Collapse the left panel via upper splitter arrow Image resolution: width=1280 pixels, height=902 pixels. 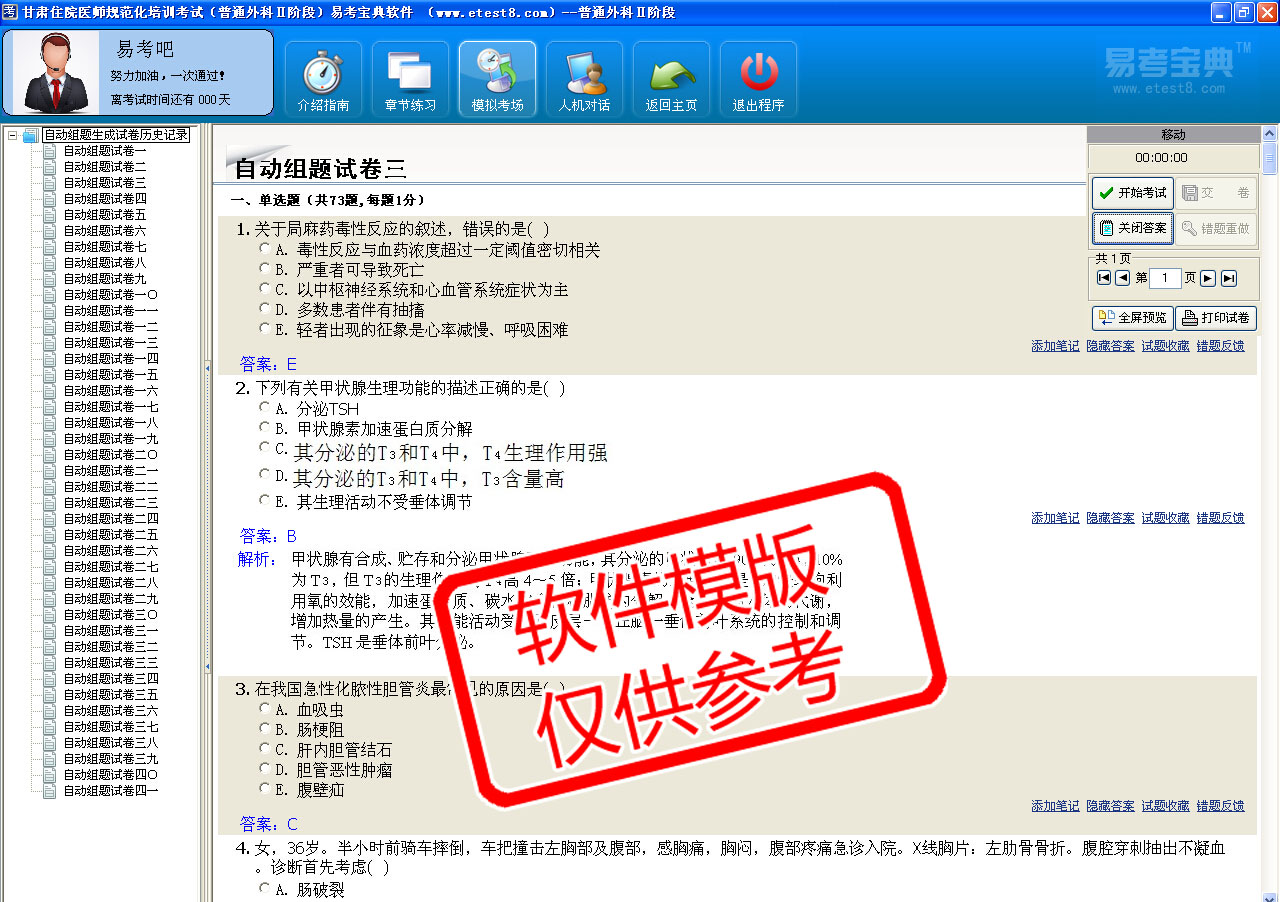[207, 366]
